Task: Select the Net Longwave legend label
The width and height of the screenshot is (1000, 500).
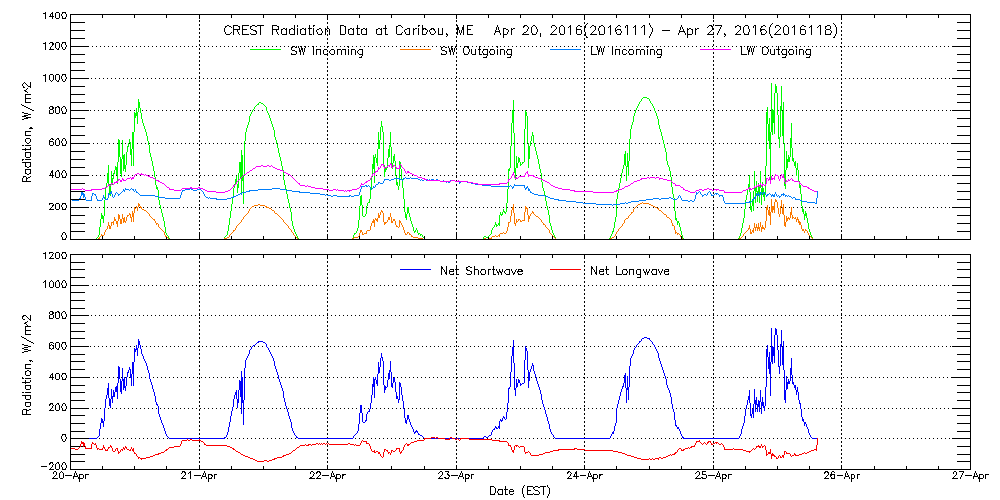Action: [629, 271]
